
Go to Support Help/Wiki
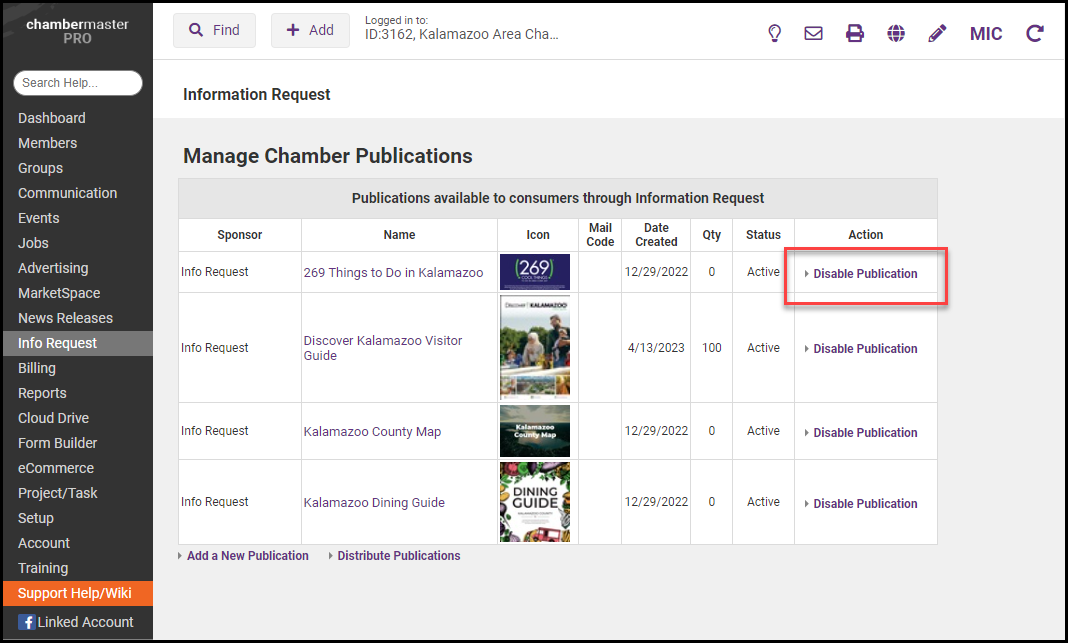[x=75, y=593]
